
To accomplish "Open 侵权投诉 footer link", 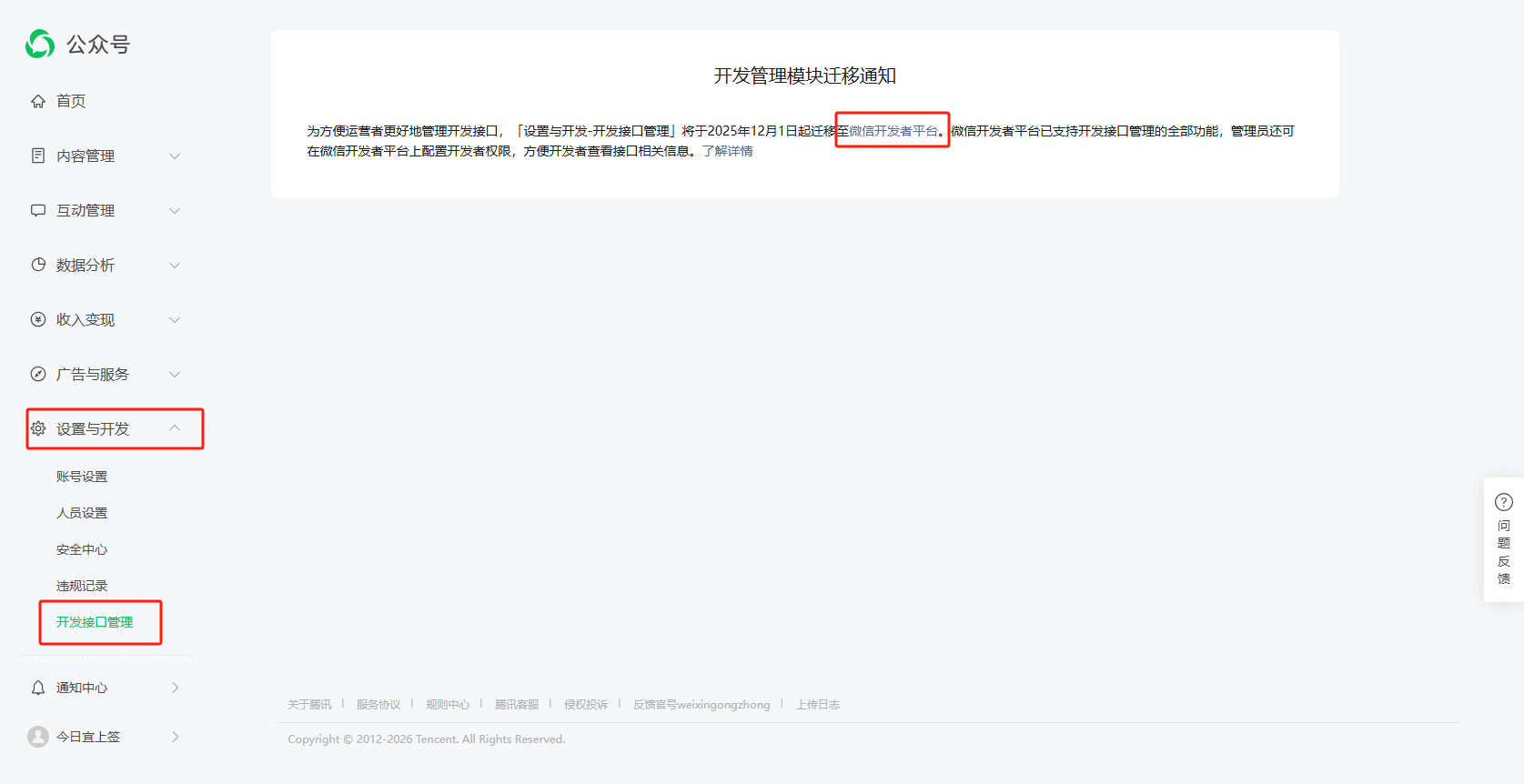I will [586, 705].
